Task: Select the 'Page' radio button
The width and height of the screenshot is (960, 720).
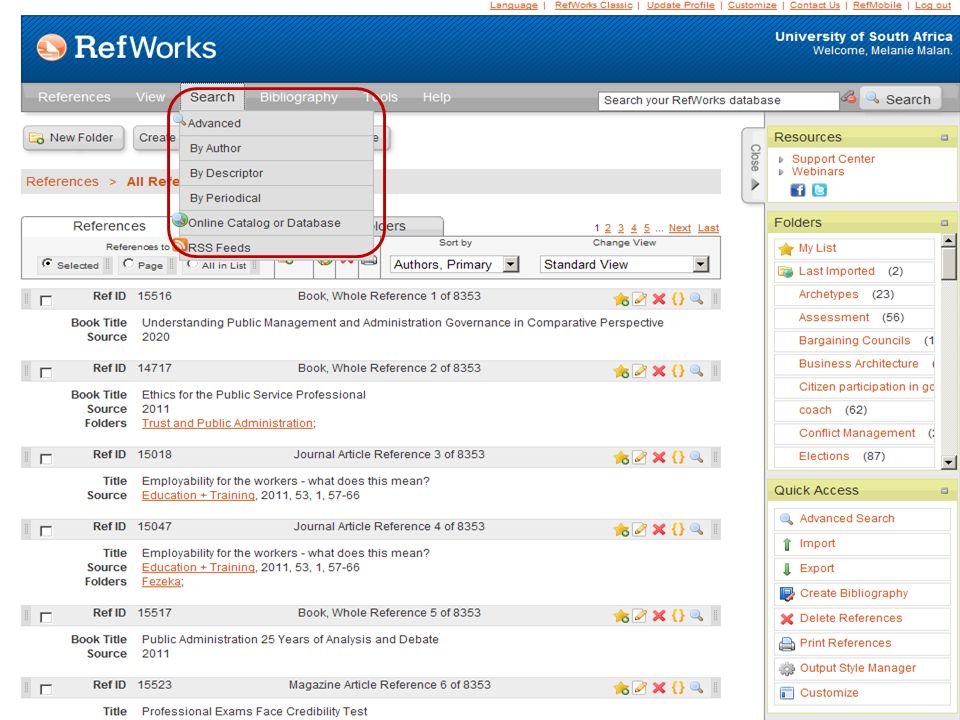Action: pos(128,264)
